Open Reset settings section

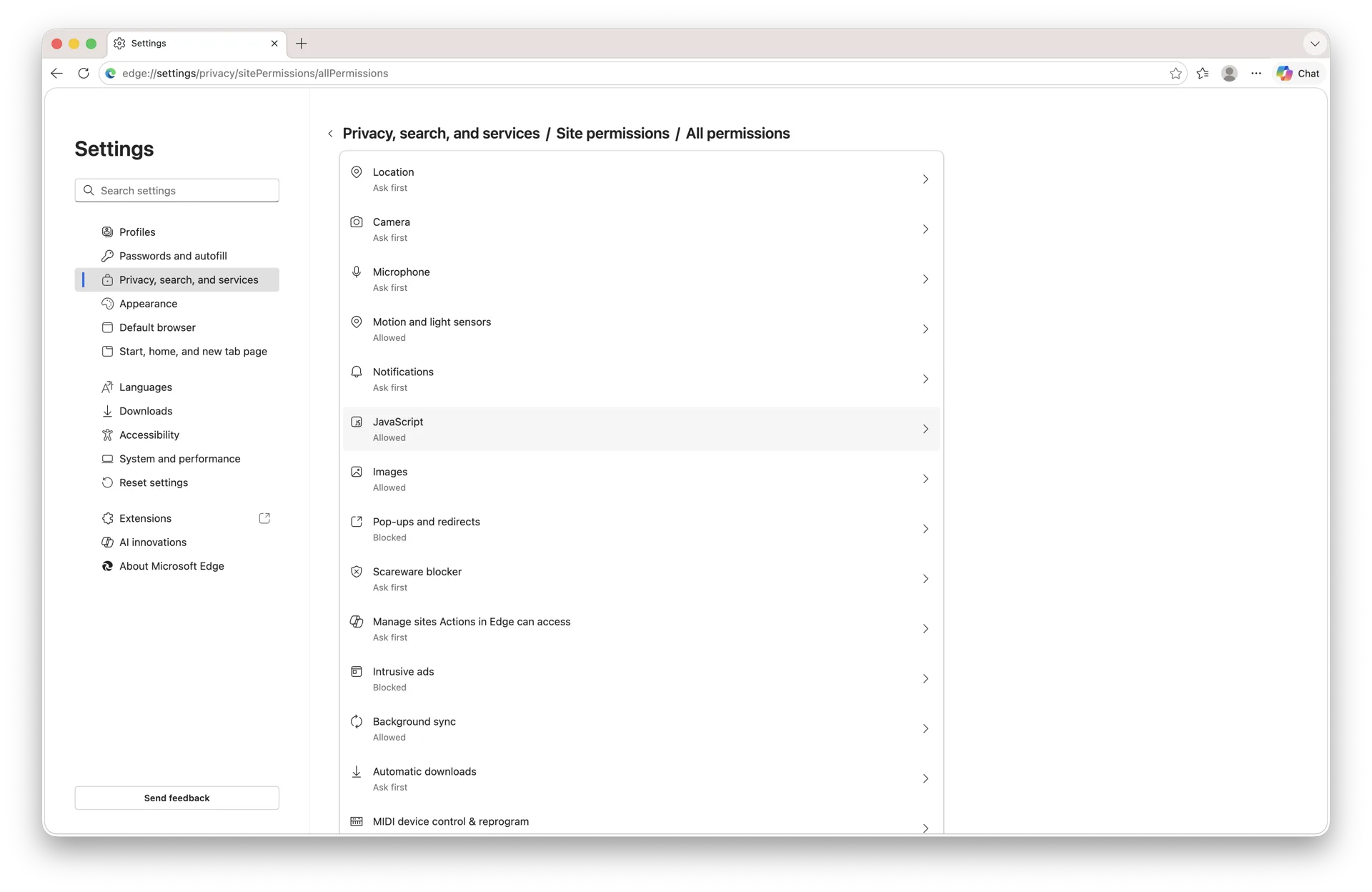[x=177, y=482]
